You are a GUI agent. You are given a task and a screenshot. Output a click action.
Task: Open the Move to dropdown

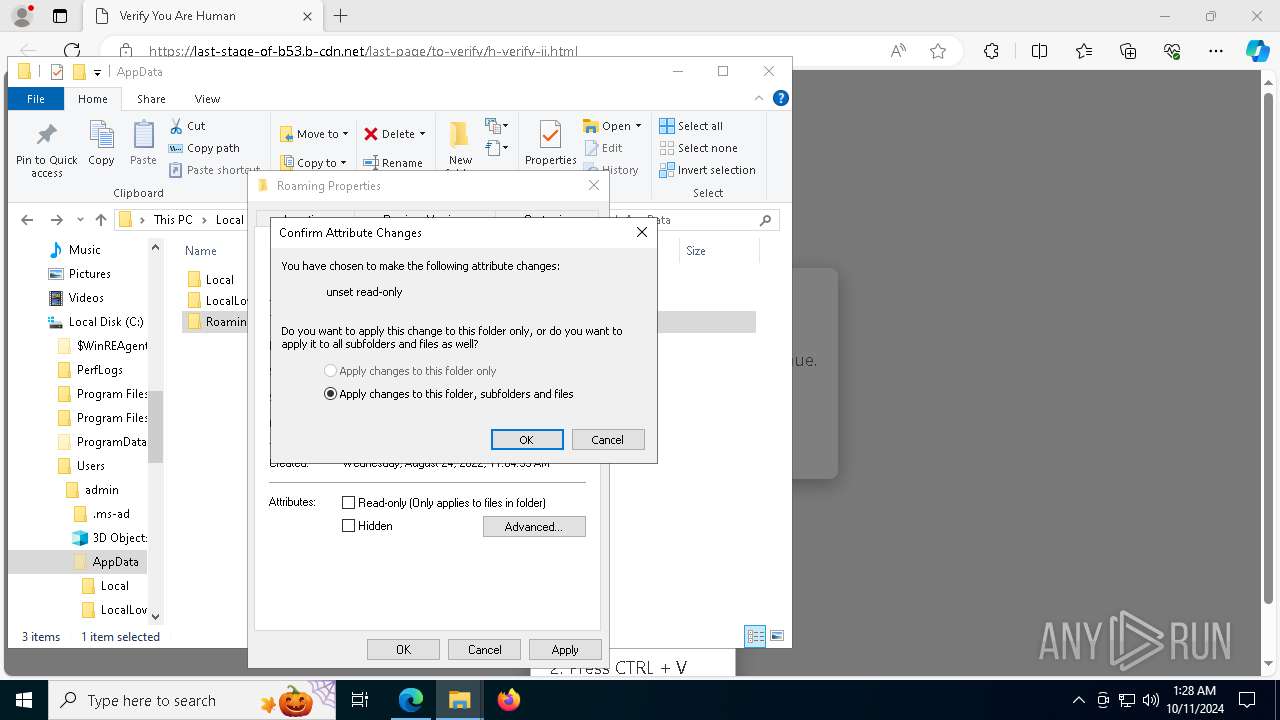pyautogui.click(x=314, y=134)
